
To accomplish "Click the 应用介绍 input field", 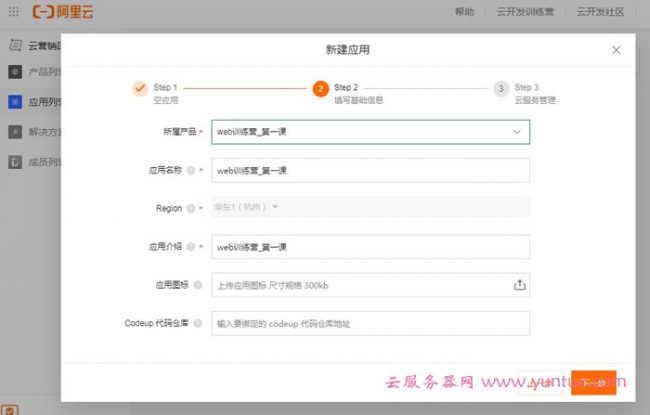I will [370, 246].
